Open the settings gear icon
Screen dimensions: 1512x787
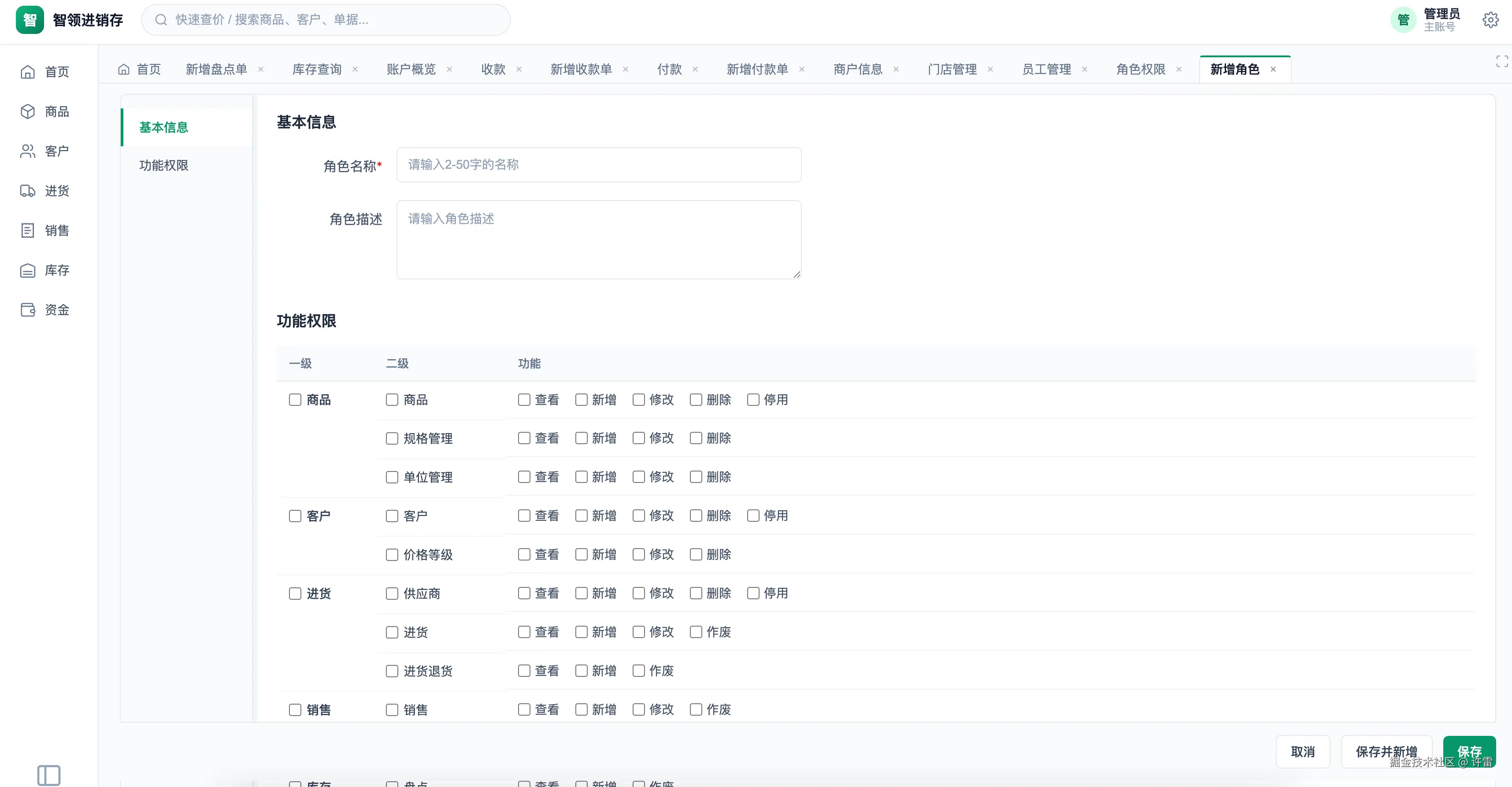coord(1490,20)
